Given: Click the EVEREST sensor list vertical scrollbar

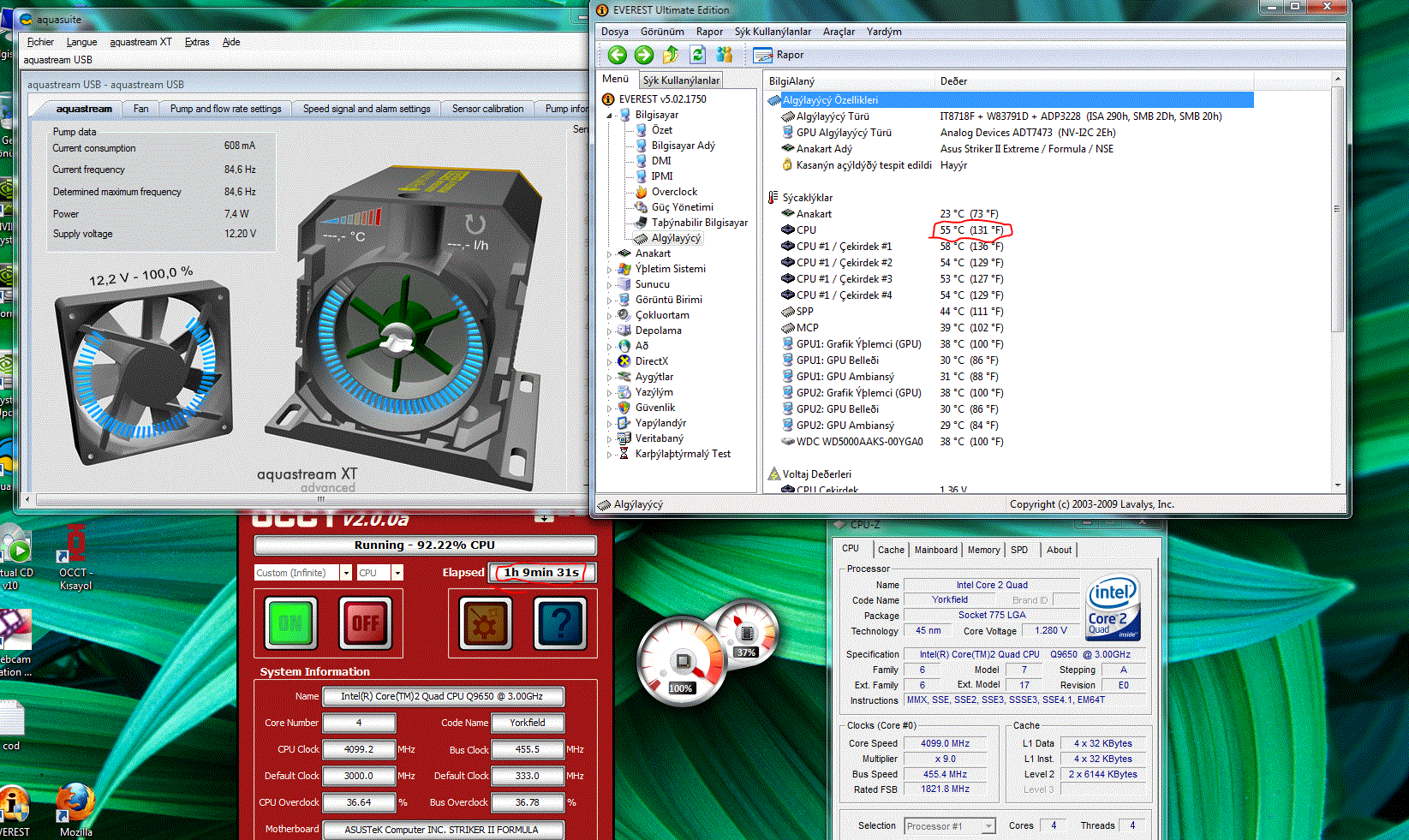Looking at the screenshot, I should point(1337,283).
